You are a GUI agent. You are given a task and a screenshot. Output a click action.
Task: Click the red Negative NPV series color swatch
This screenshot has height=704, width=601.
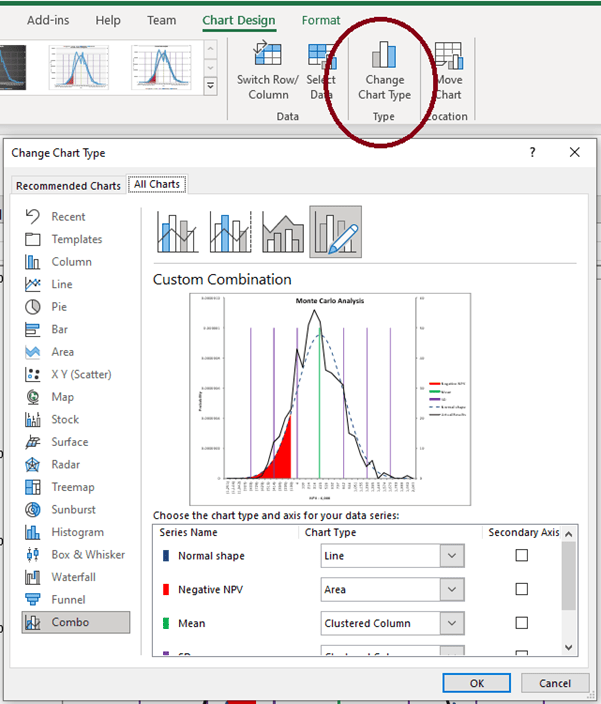165,590
